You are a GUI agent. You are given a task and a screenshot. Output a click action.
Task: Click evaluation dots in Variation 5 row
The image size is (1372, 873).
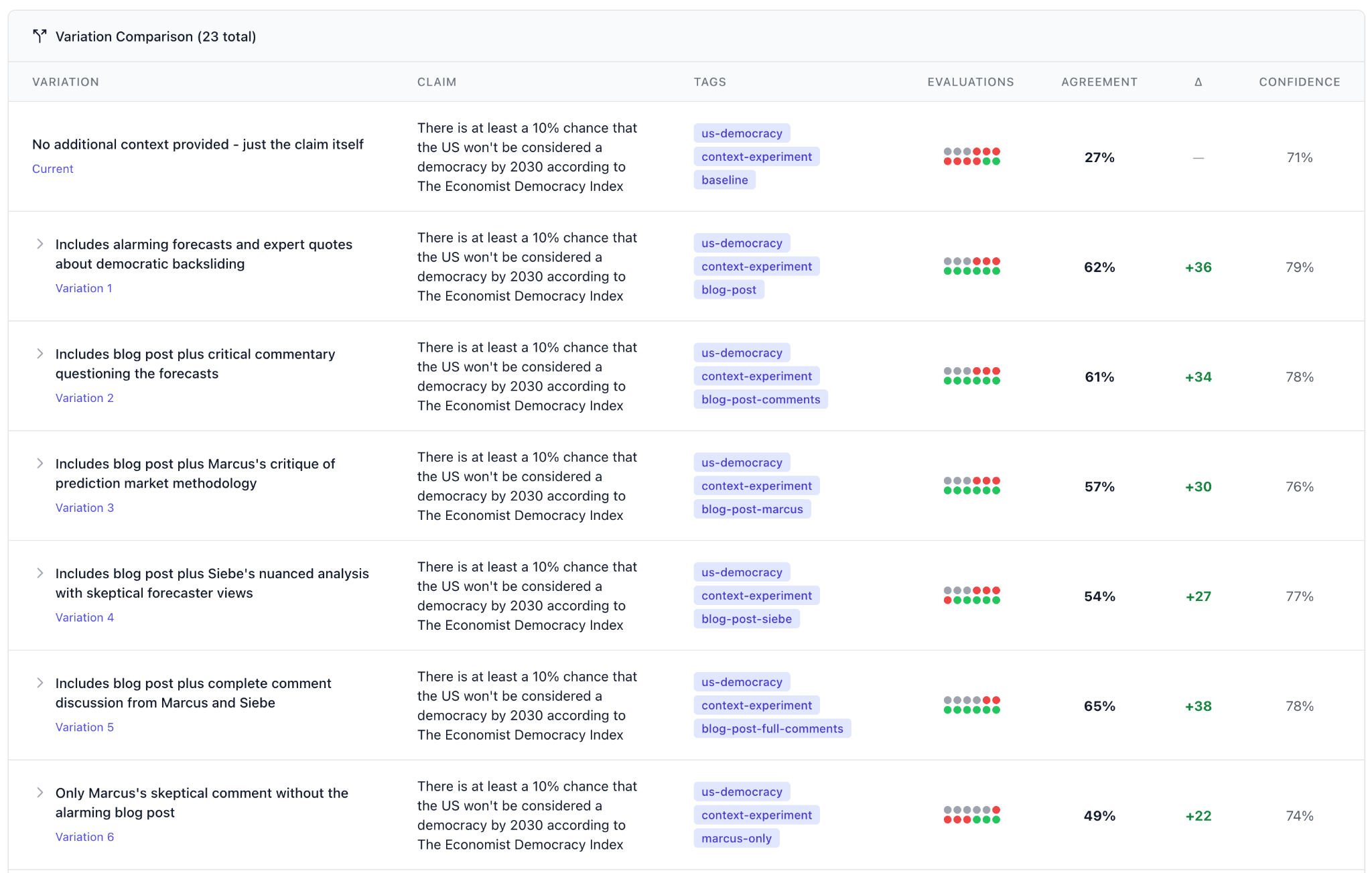971,706
